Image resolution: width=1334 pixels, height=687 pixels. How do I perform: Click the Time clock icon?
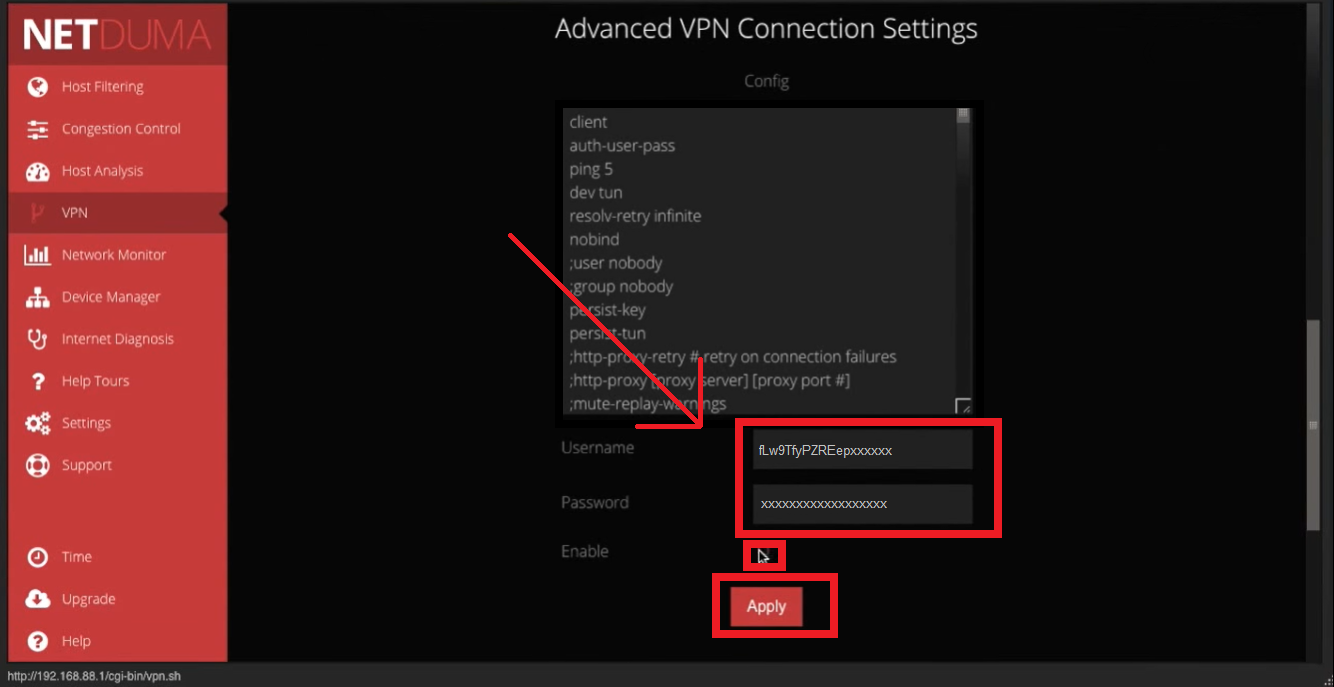tap(38, 557)
